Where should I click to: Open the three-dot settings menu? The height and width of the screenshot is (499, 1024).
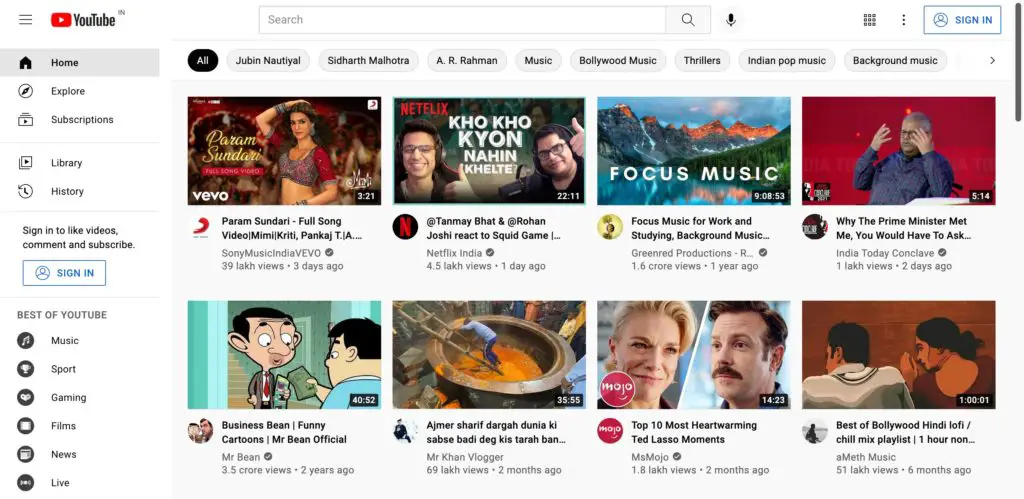pyautogui.click(x=903, y=20)
